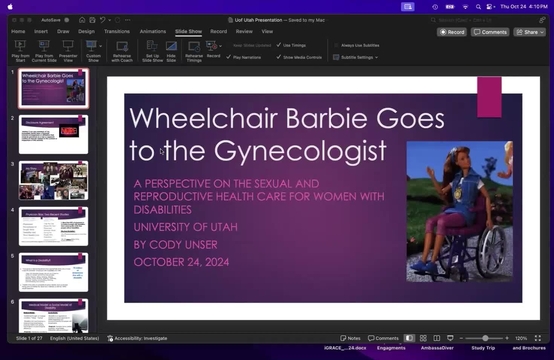Image resolution: width=554 pixels, height=360 pixels.
Task: Click the top right Comments button
Action: [x=490, y=32]
